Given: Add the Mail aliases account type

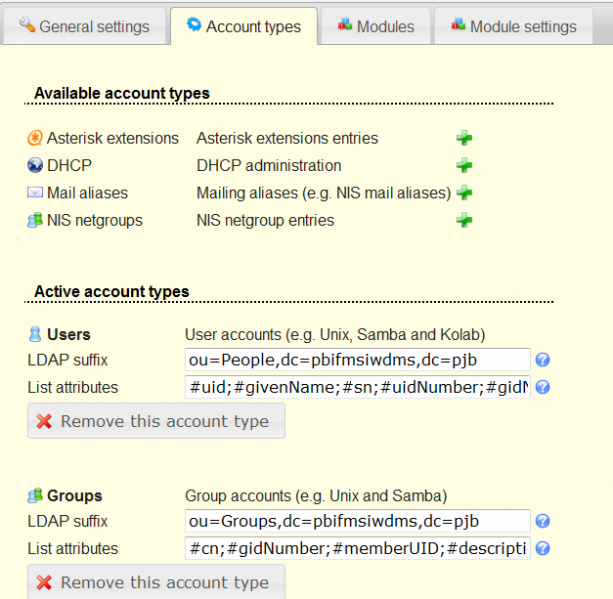Looking at the screenshot, I should tap(464, 193).
